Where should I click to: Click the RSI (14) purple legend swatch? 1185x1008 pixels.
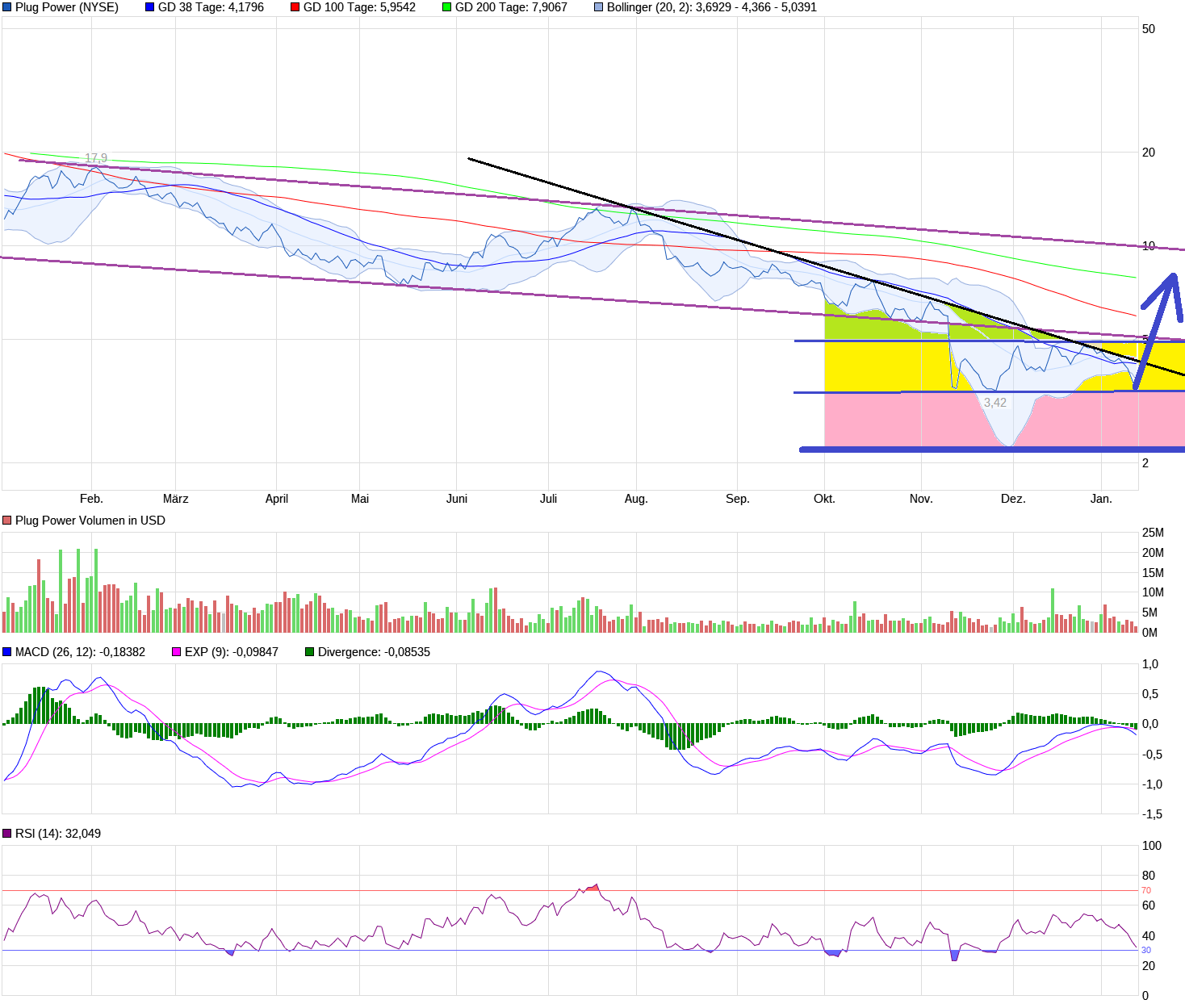click(x=7, y=834)
